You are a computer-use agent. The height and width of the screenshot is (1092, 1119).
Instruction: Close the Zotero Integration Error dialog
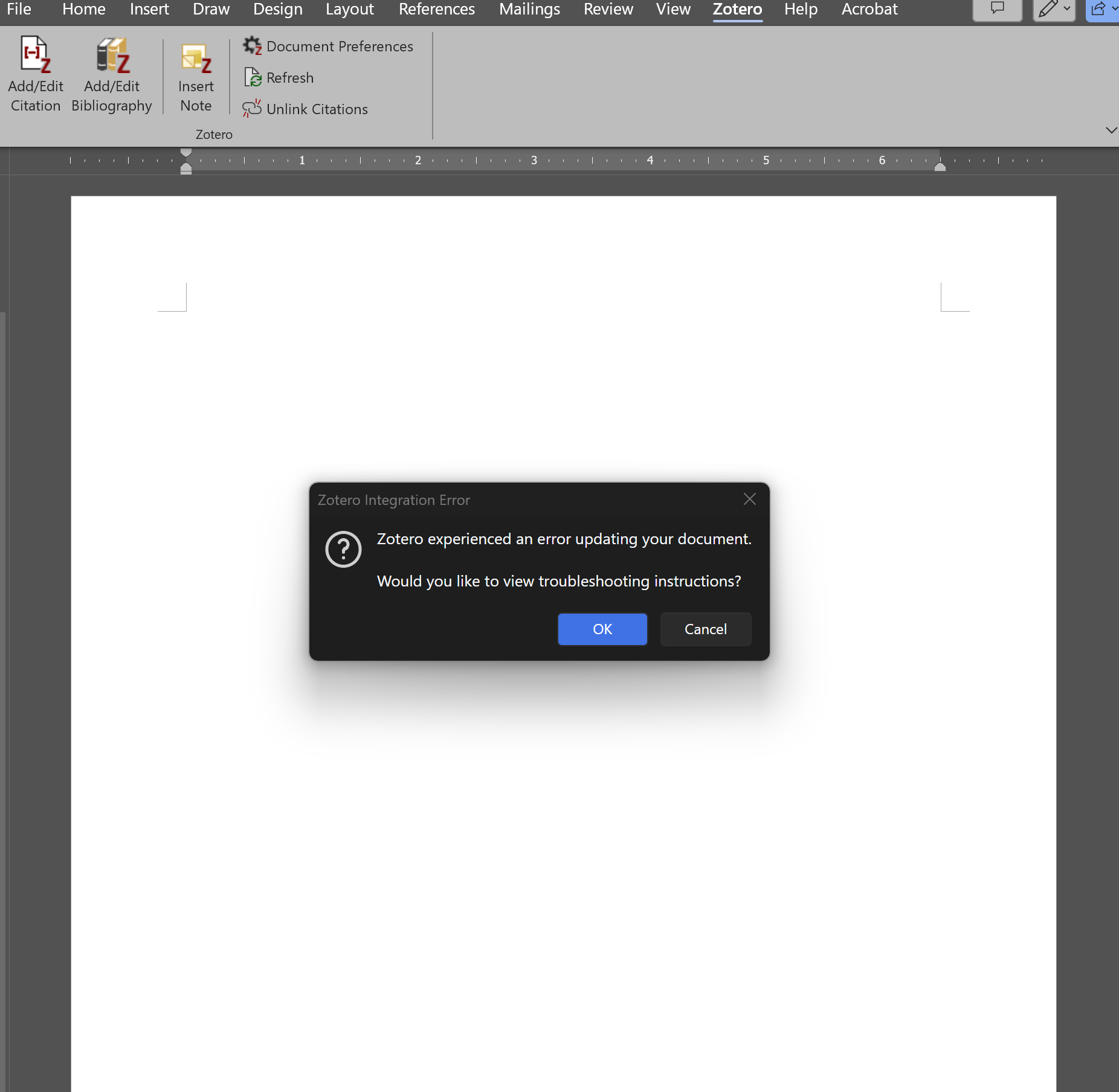coord(750,499)
